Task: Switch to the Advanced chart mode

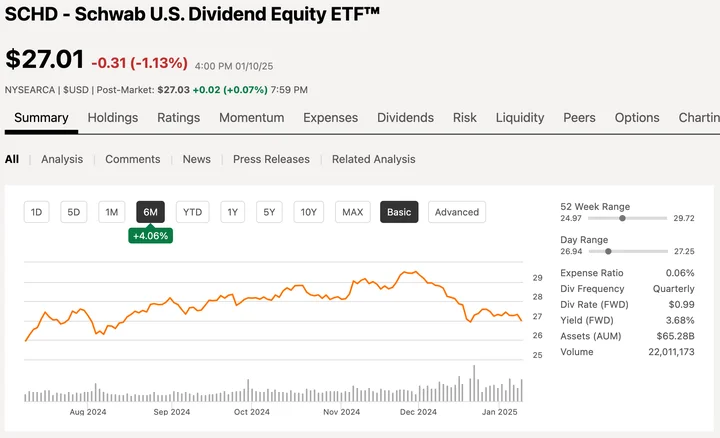Action: click(x=457, y=212)
